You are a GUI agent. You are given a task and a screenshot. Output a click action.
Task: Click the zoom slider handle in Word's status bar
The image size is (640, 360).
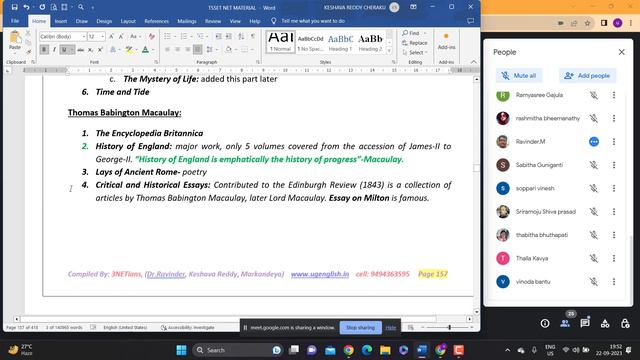[x=449, y=327]
